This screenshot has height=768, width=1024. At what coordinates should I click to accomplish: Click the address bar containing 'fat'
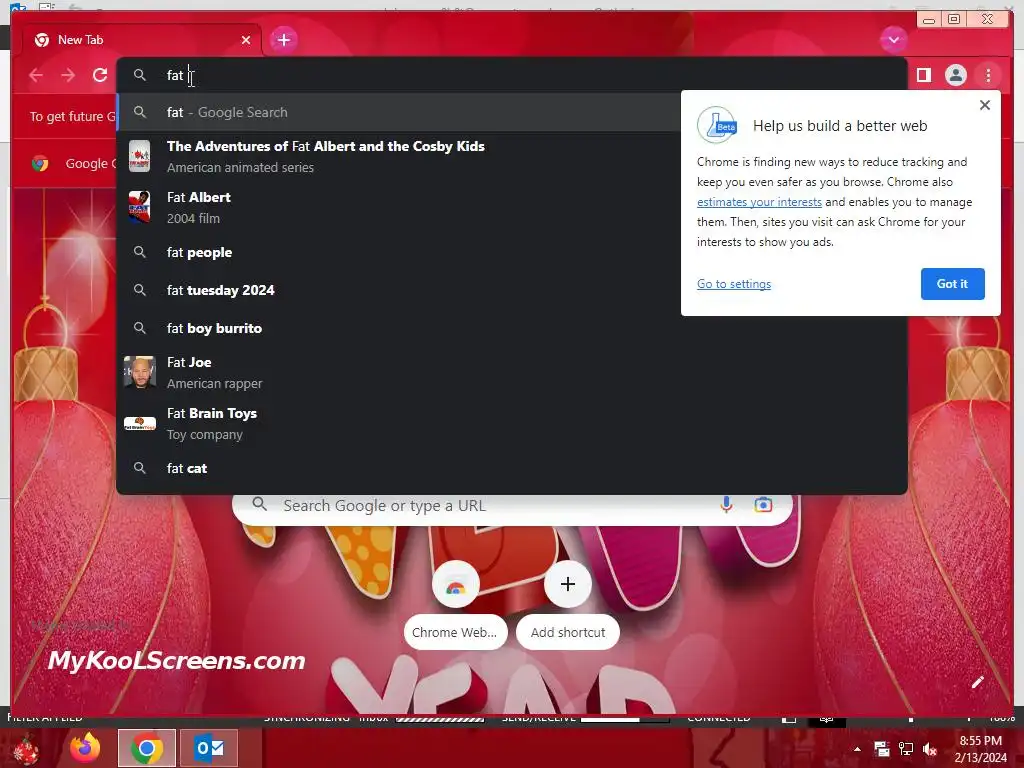[511, 75]
